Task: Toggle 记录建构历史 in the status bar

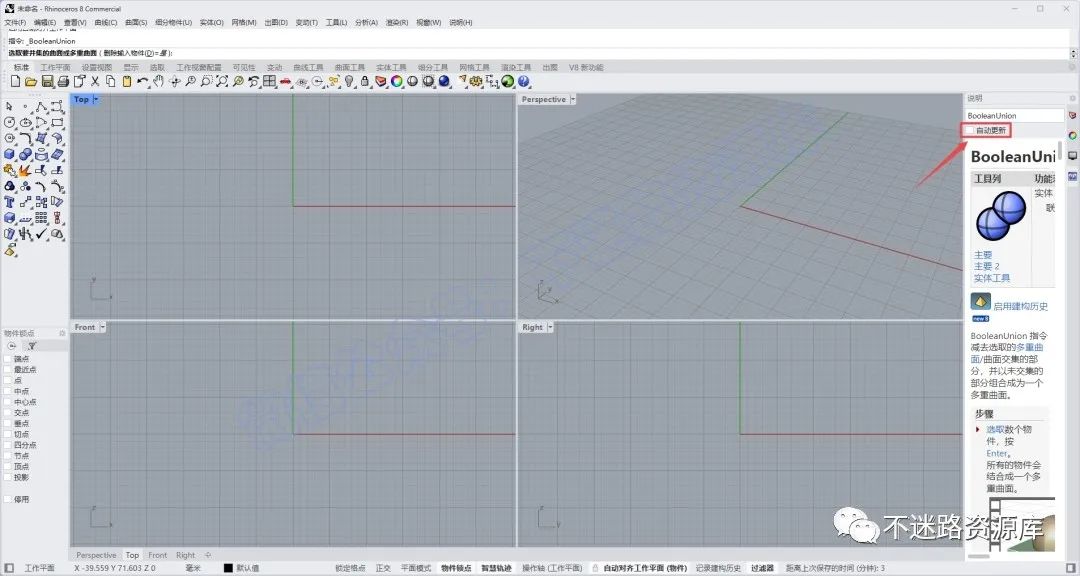Action: tap(718, 568)
